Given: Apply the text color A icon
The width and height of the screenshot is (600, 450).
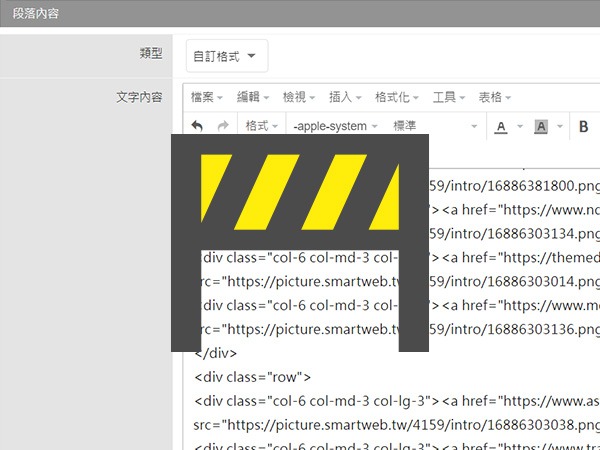Looking at the screenshot, I should [500, 126].
